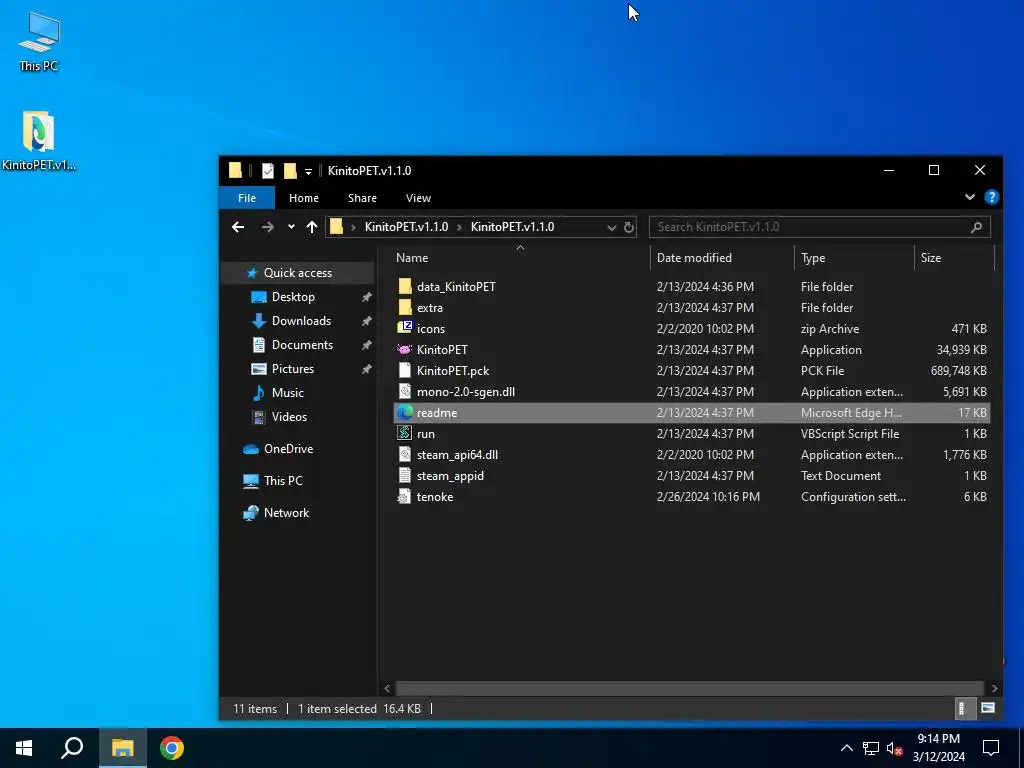1024x768 pixels.
Task: Select the KinitoPET.pck file
Action: pyautogui.click(x=692, y=371)
